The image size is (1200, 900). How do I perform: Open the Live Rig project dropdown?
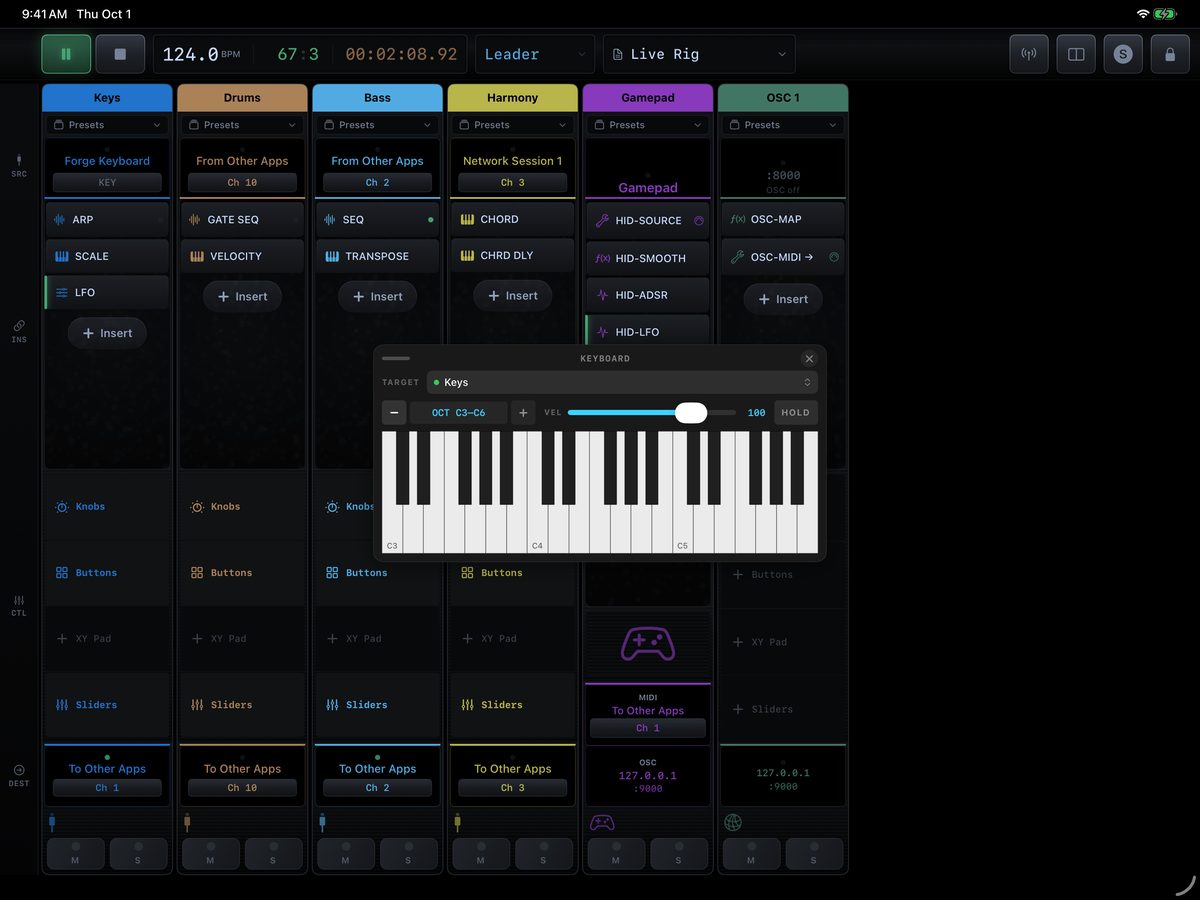699,54
